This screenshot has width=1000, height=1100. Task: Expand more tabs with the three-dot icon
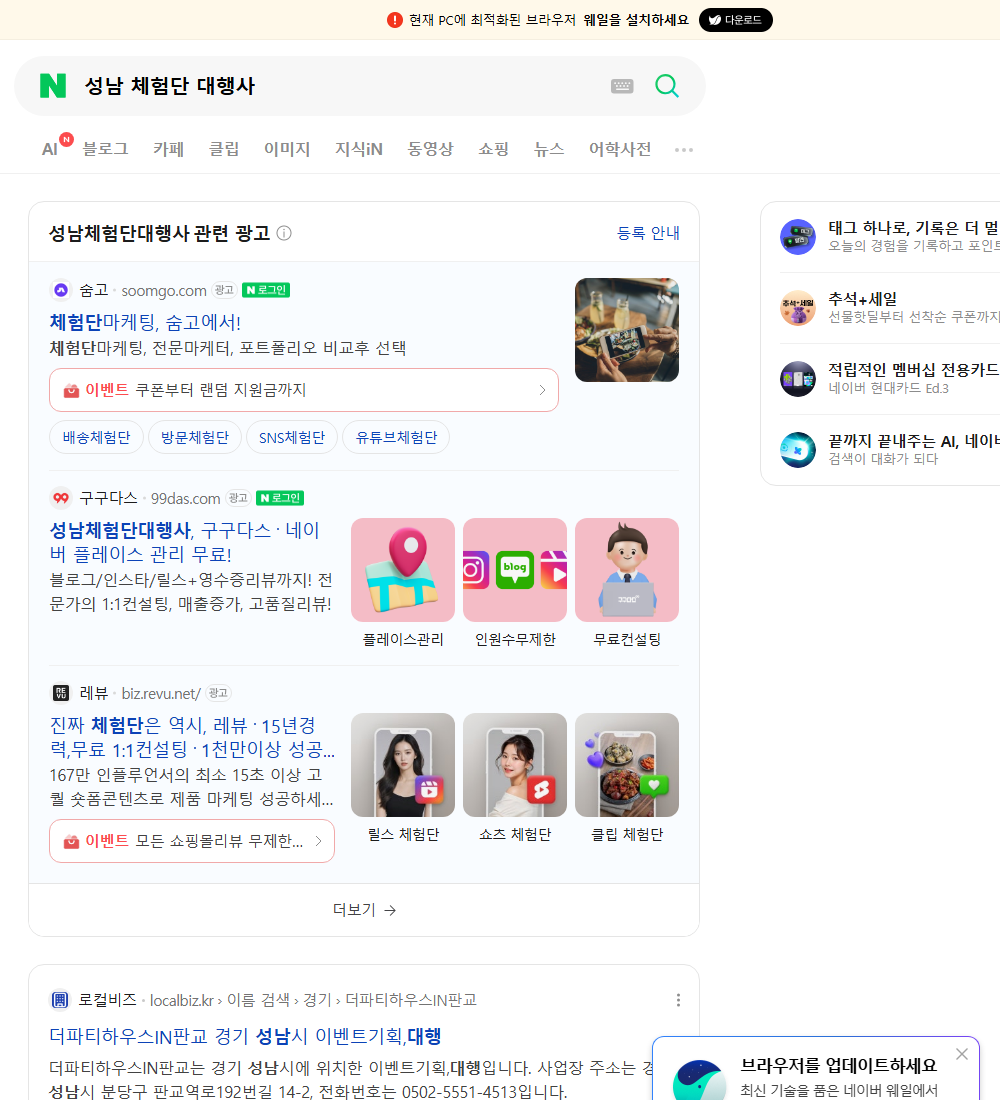[684, 149]
